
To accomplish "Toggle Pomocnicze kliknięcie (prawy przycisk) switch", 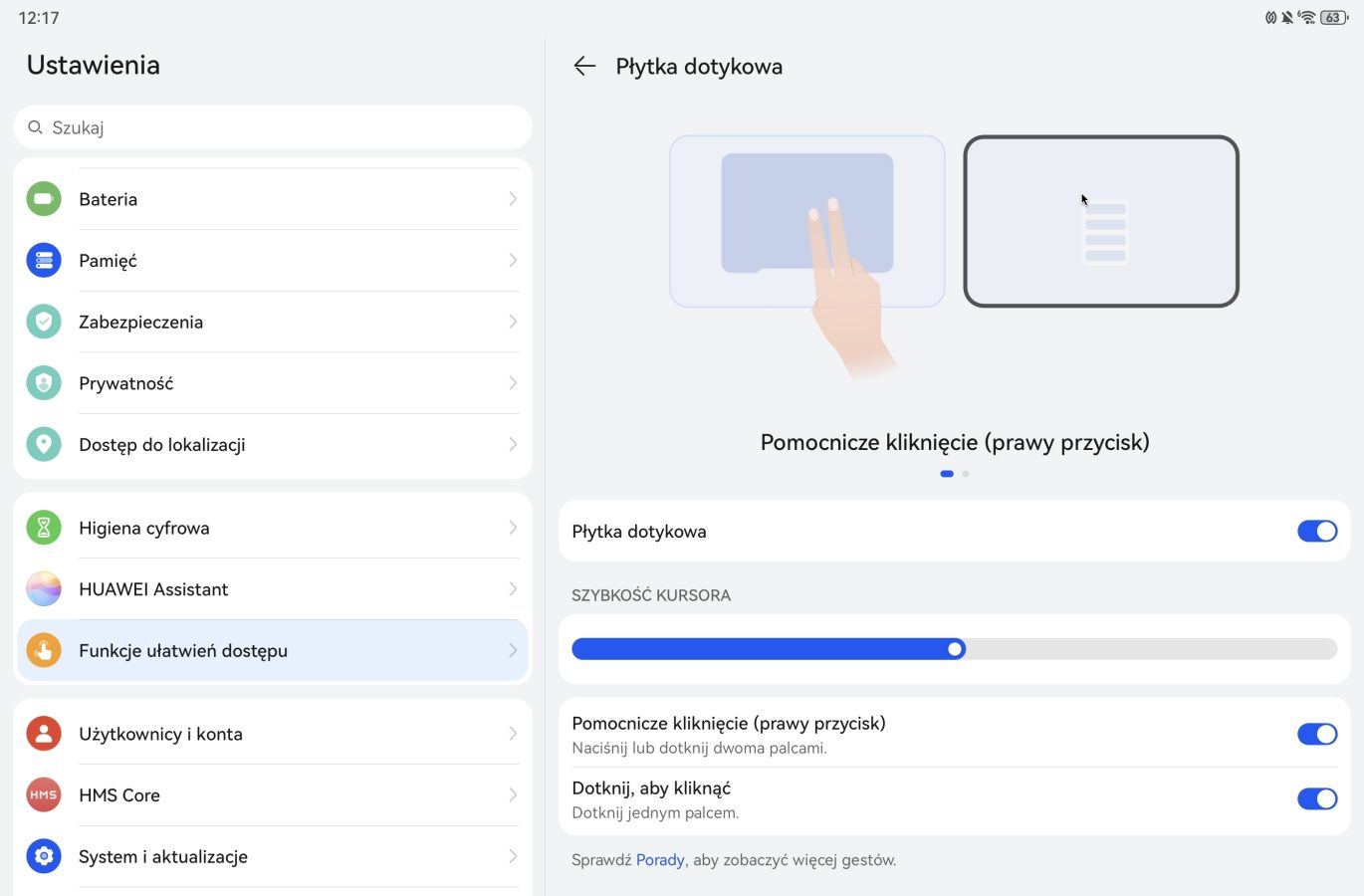I will point(1316,735).
